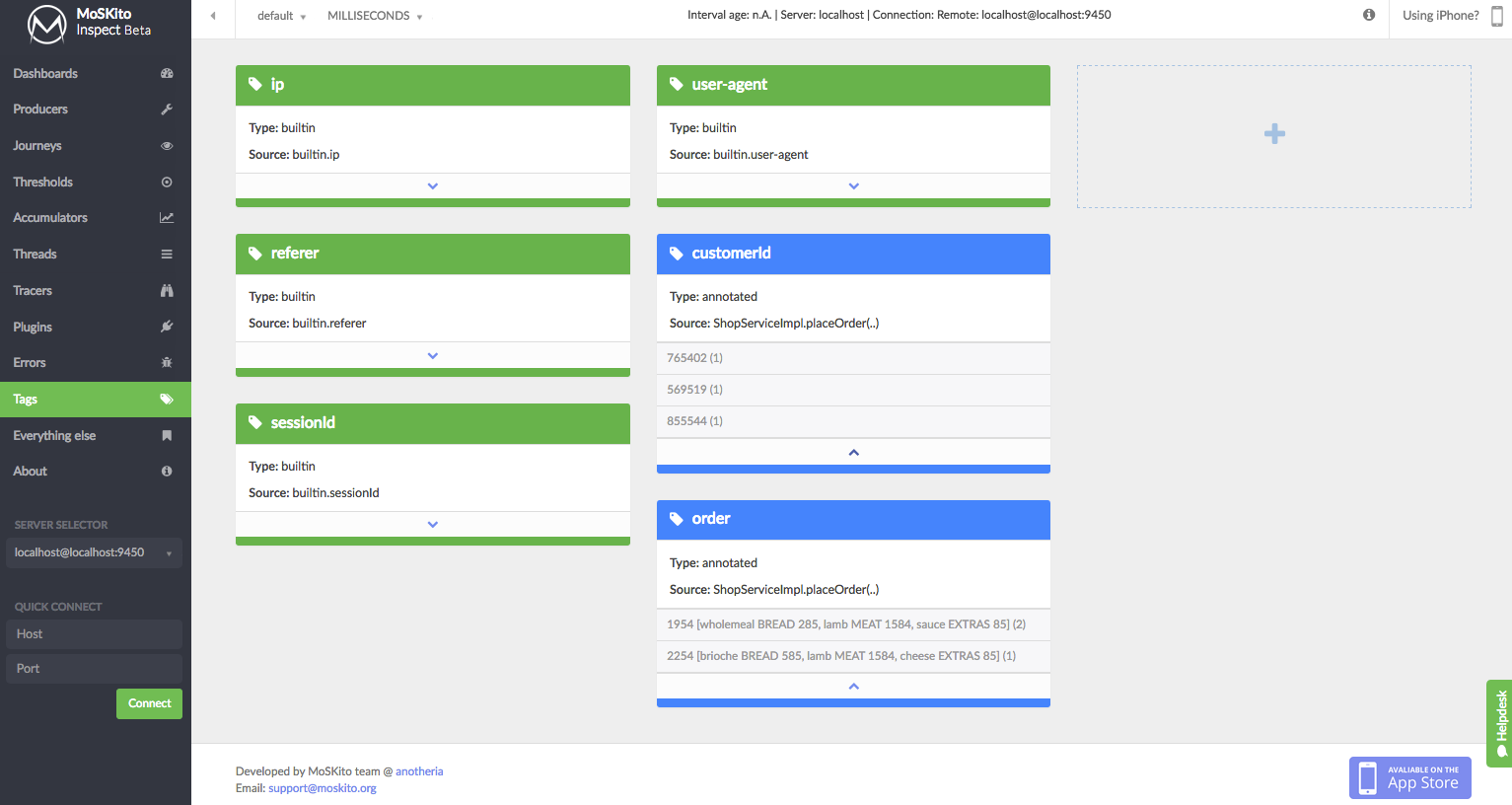This screenshot has height=805, width=1512.
Task: Navigate to Journeys
Action: coord(96,146)
